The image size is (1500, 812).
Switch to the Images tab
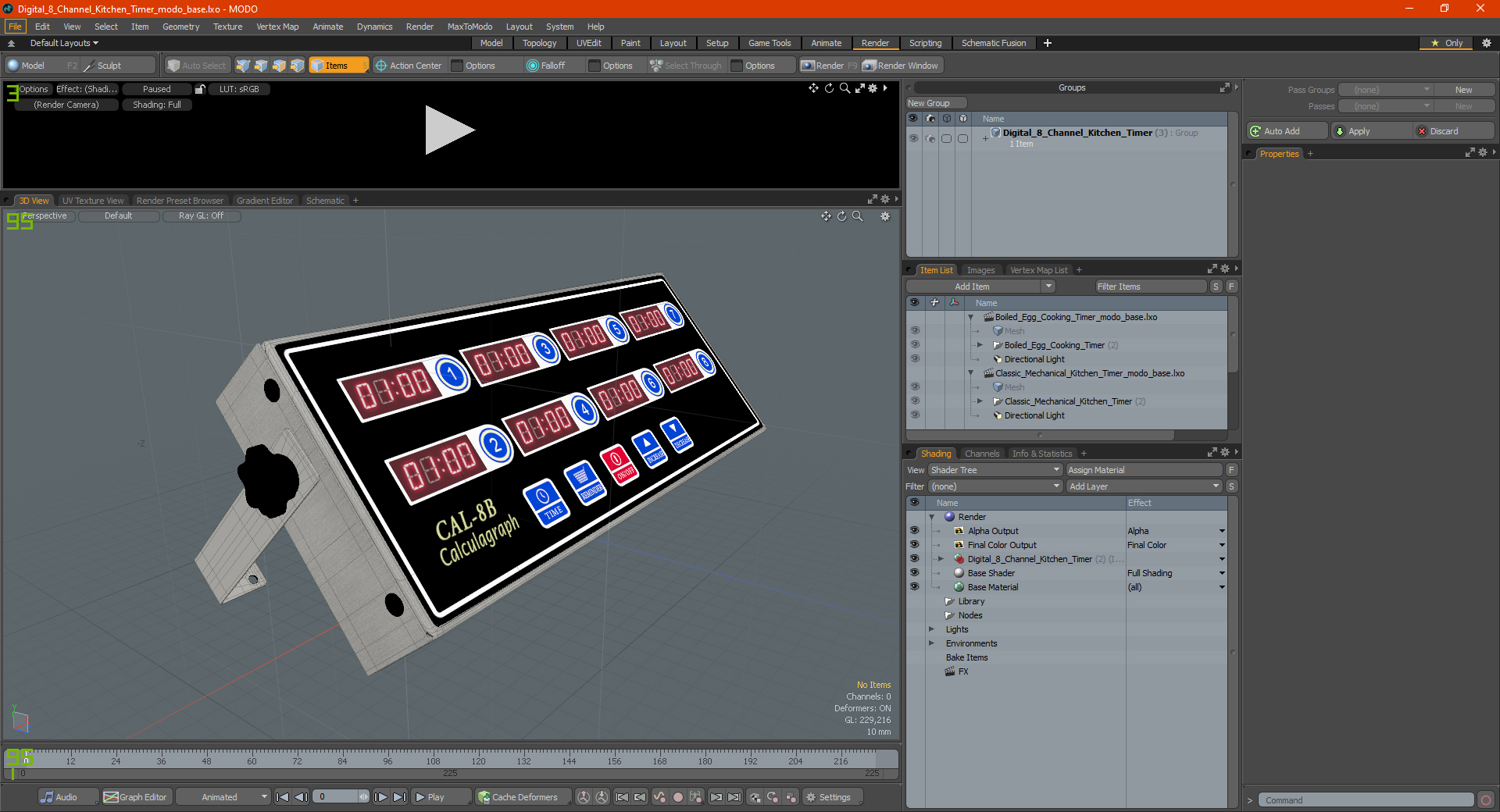click(x=980, y=270)
